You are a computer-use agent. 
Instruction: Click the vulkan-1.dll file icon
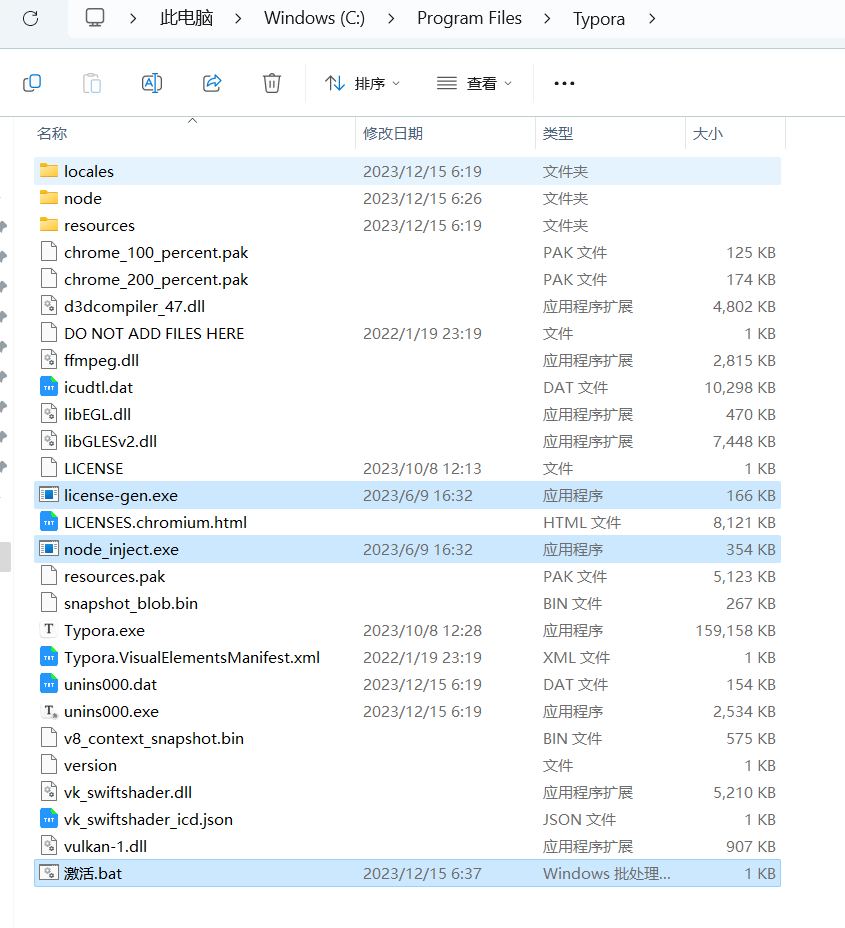pyautogui.click(x=49, y=846)
